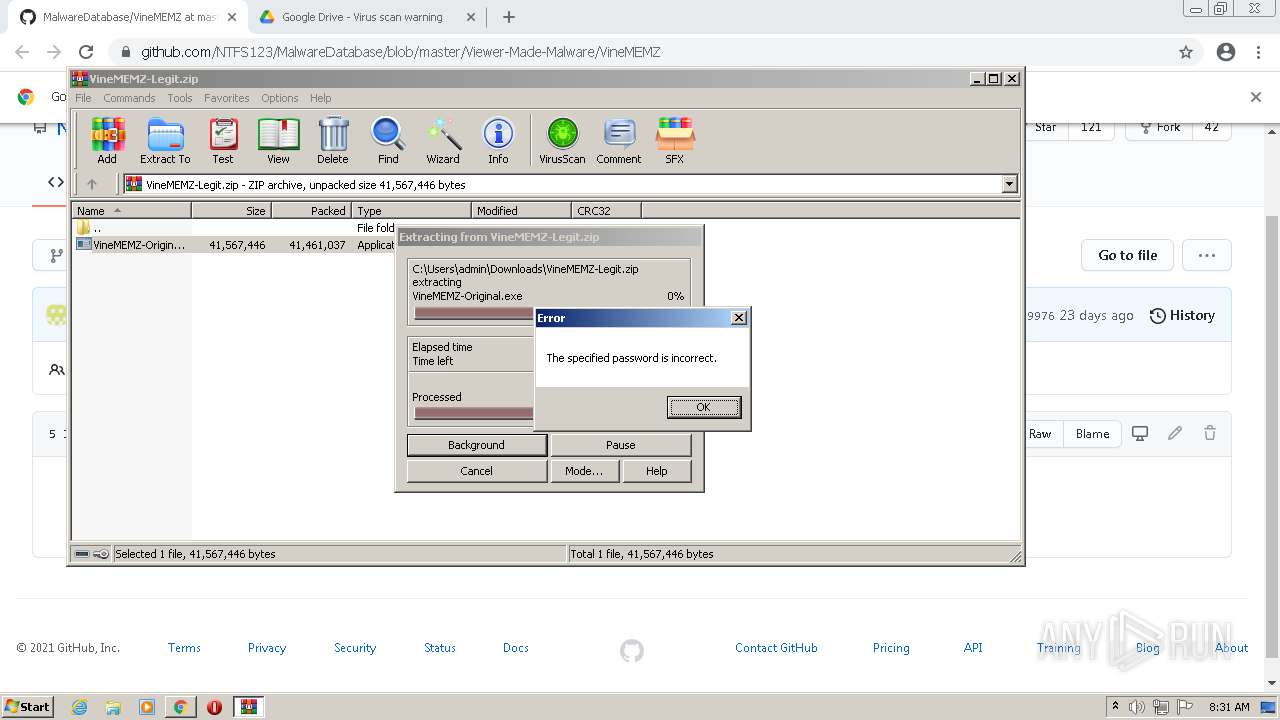
Task: Click Raw button on GitHub
Action: 1040,434
